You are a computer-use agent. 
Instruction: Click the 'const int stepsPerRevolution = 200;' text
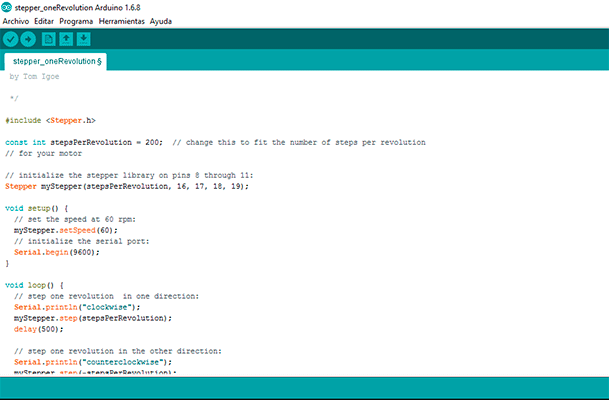pyautogui.click(x=84, y=142)
